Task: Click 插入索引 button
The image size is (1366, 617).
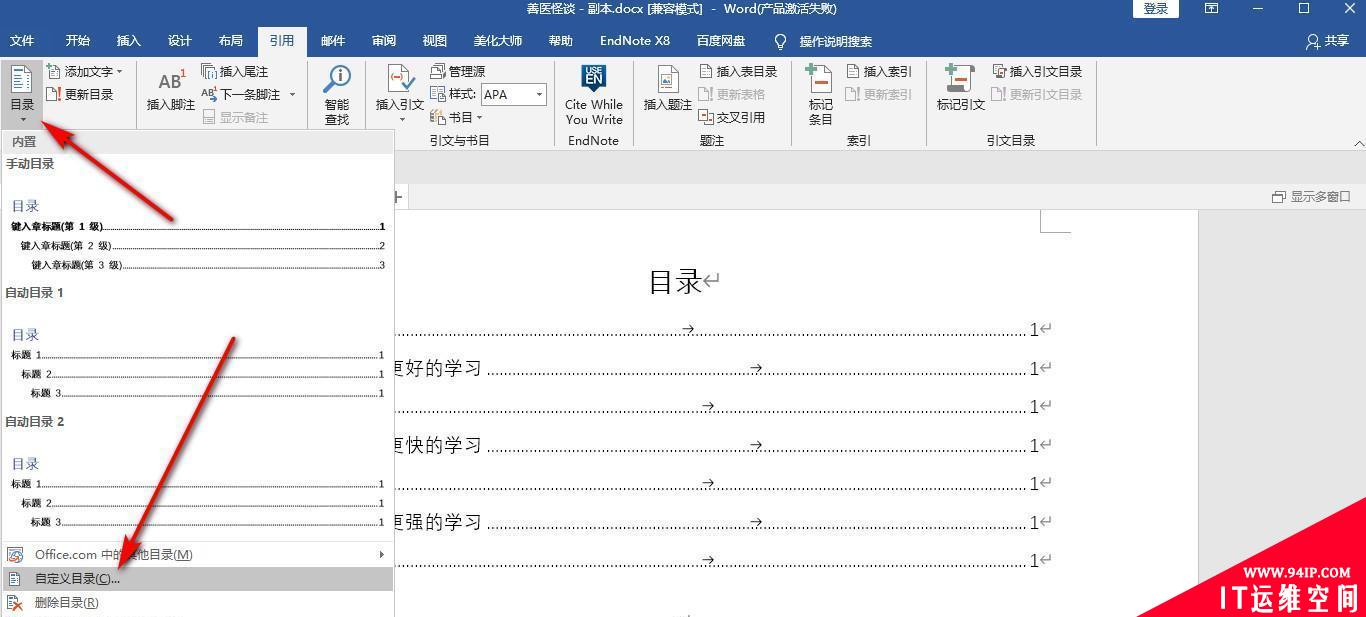Action: 879,71
